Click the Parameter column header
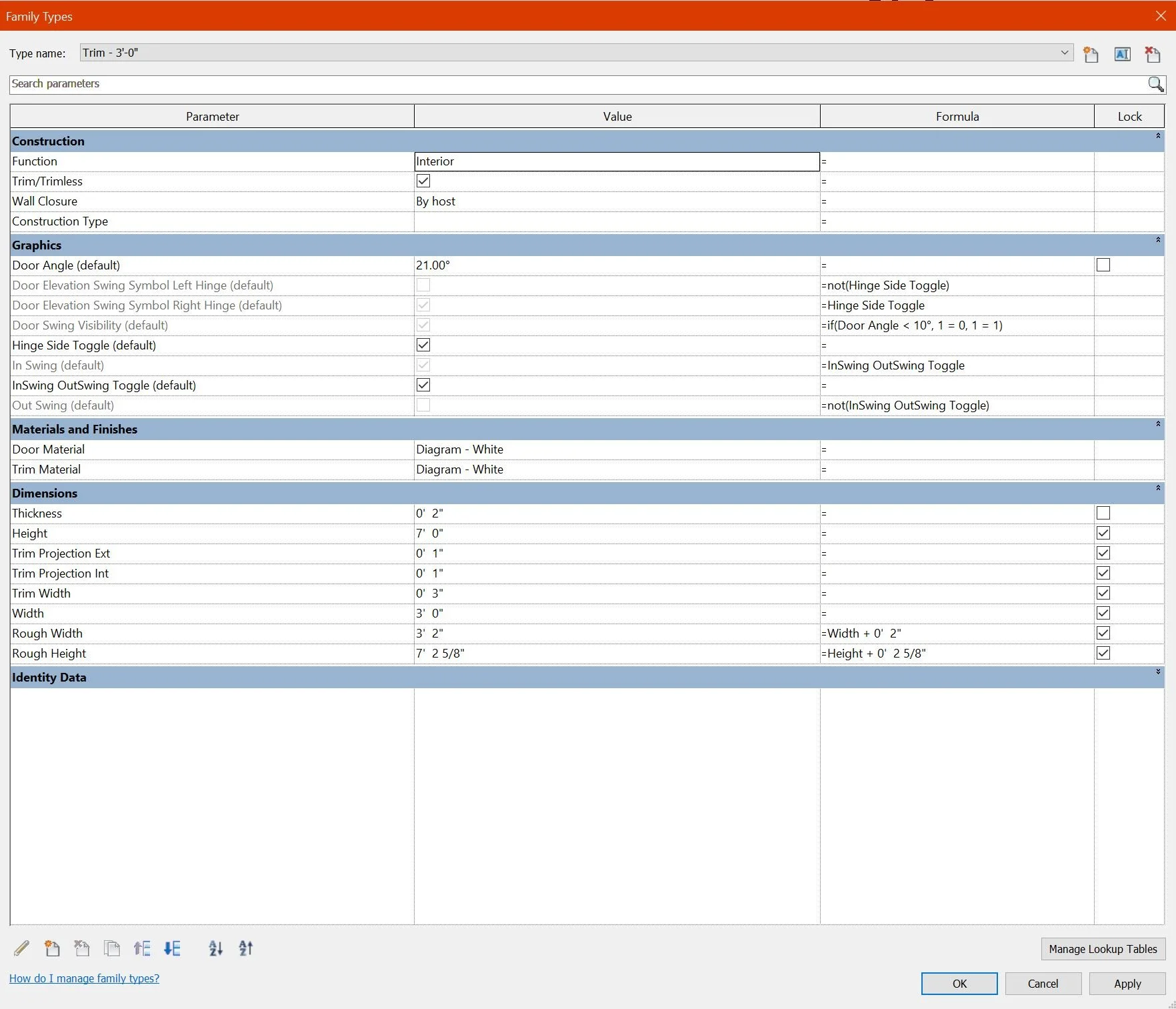This screenshot has height=1009, width=1176. 212,116
